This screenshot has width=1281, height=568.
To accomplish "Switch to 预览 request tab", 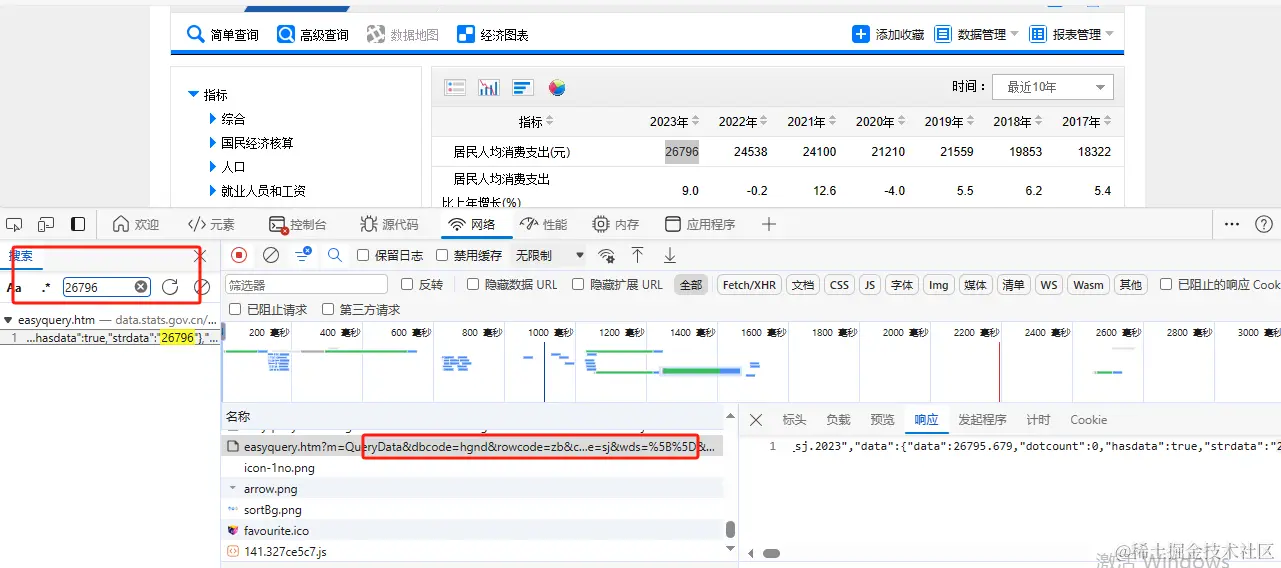I will (x=882, y=420).
